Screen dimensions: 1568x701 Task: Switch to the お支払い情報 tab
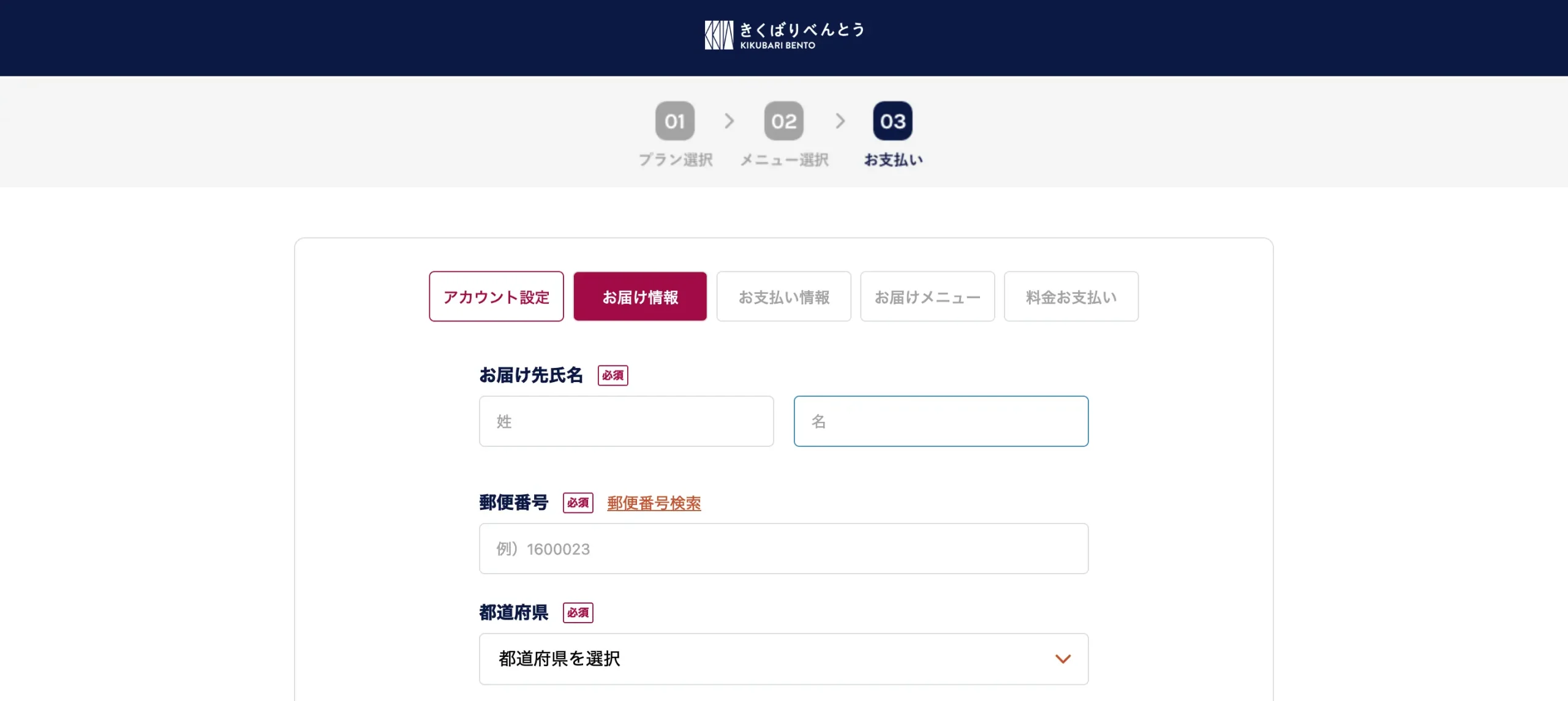point(784,296)
